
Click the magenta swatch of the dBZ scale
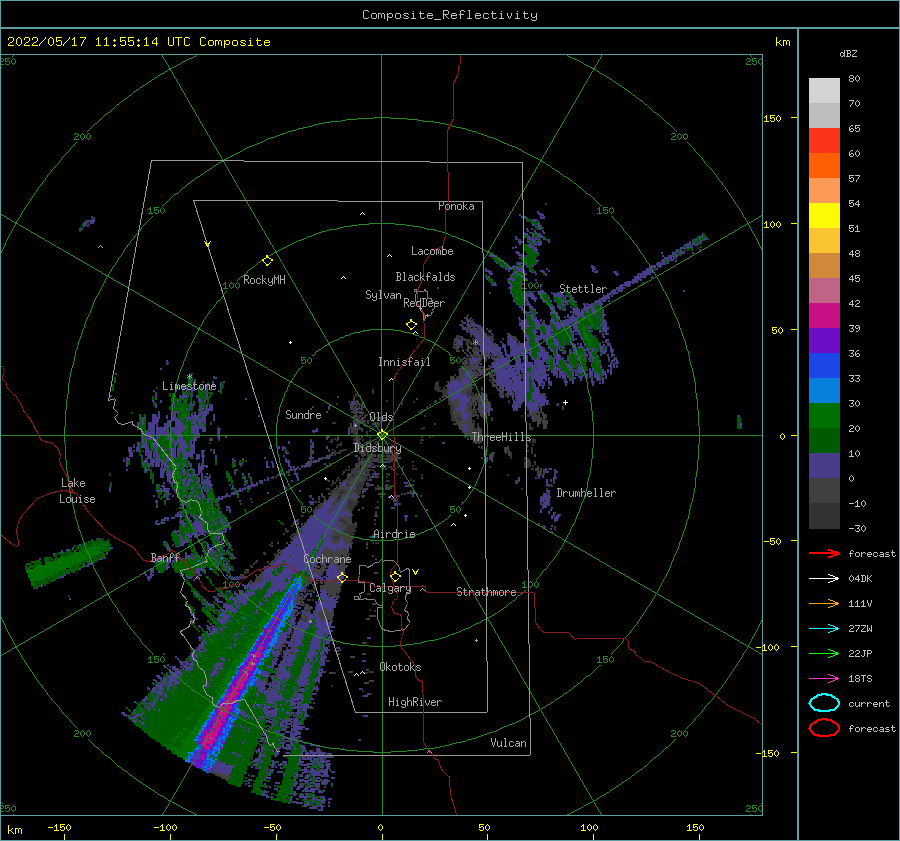824,315
